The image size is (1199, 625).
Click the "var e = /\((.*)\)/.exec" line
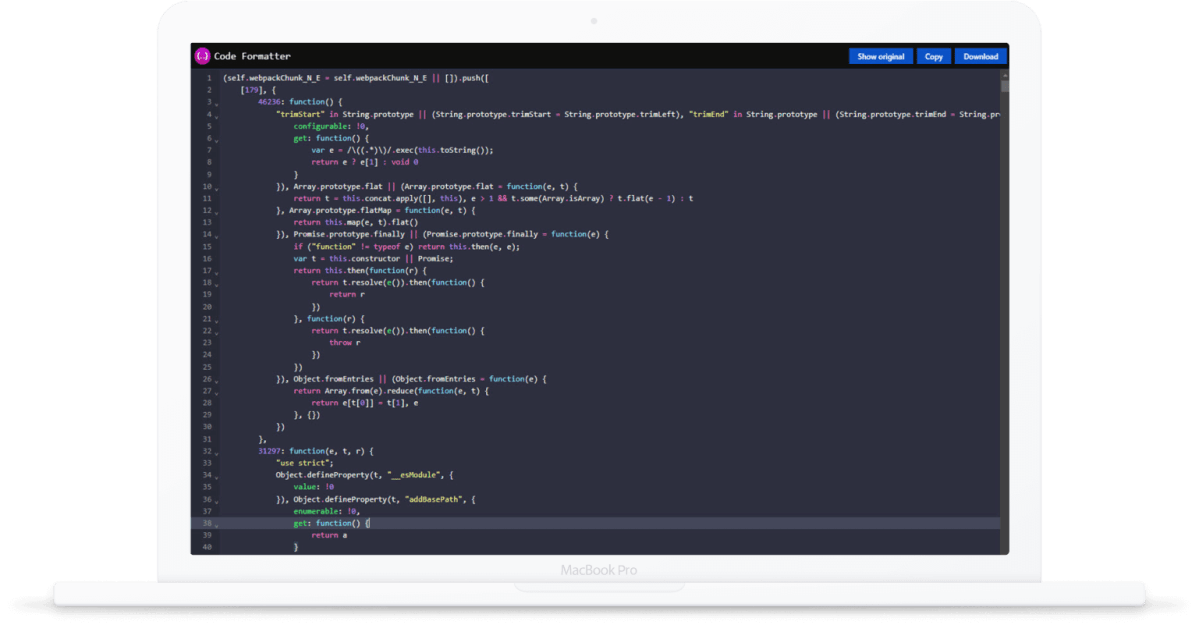tap(402, 150)
